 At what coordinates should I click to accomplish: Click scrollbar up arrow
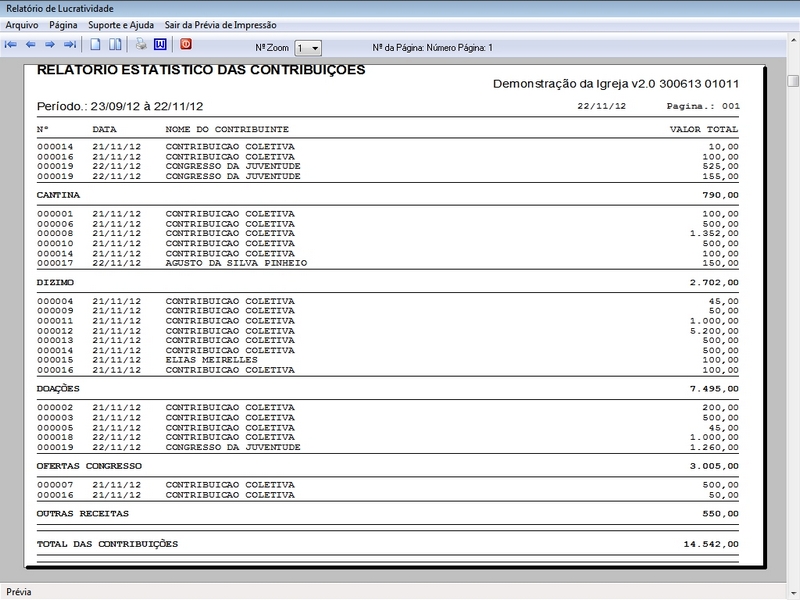[x=793, y=40]
